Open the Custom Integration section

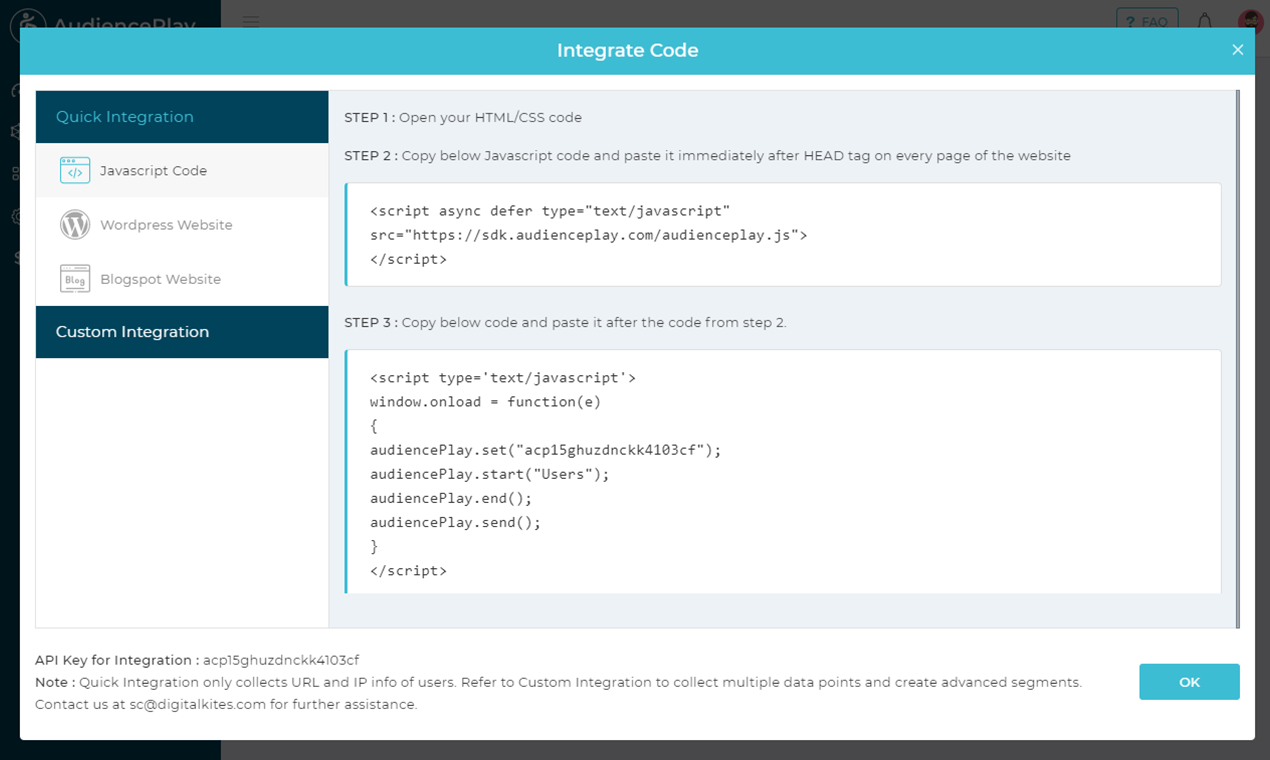[182, 332]
